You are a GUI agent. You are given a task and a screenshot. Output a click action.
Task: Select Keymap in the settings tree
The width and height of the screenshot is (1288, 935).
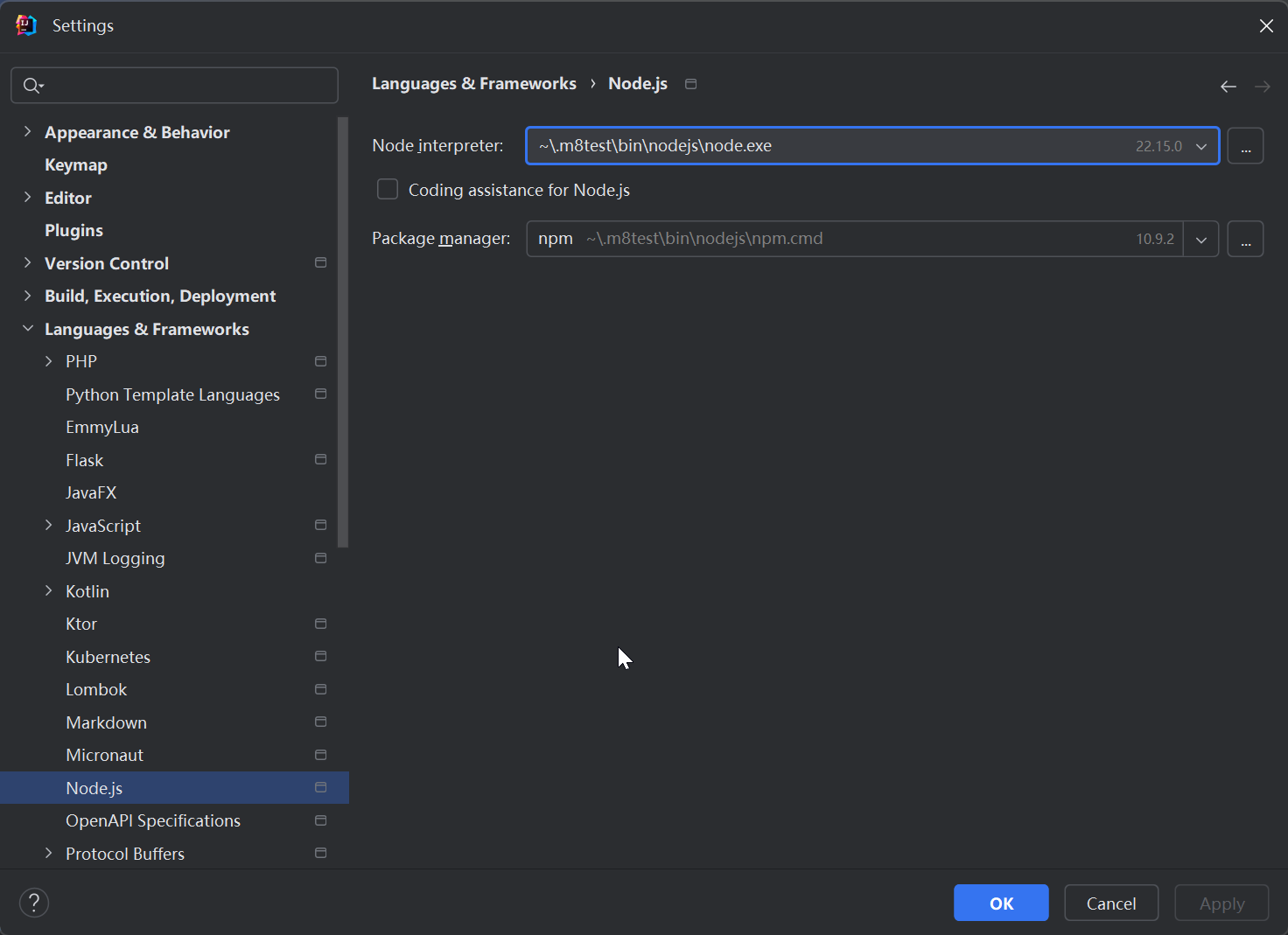click(76, 165)
